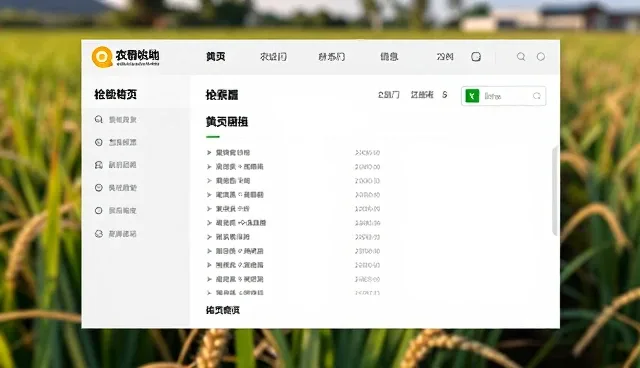Screen dimensions: 640x368
Task: Click the sixth sidebar item's text label
Action: 122,234
